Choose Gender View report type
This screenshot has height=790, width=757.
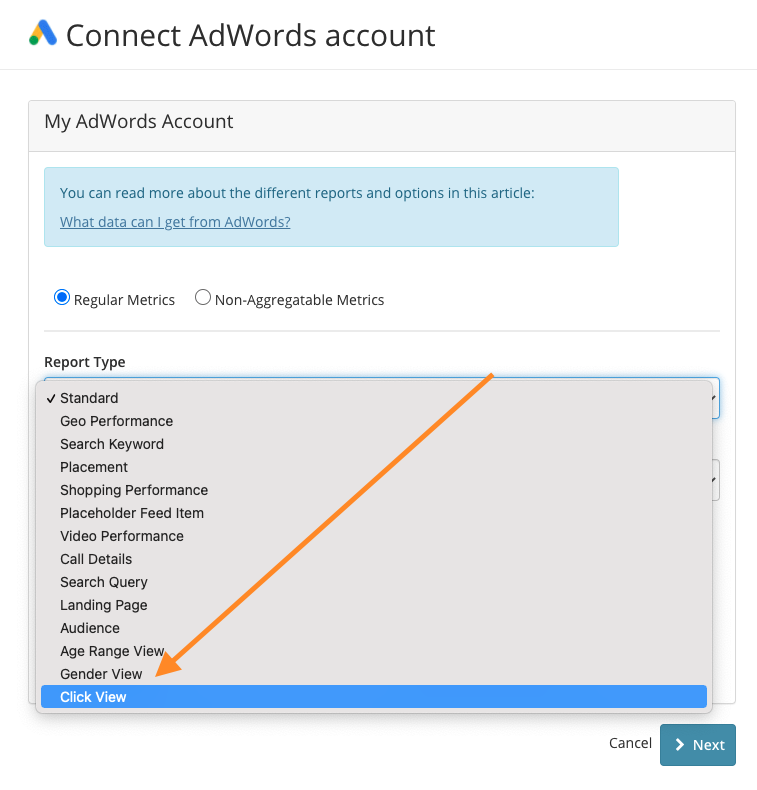[x=374, y=674]
